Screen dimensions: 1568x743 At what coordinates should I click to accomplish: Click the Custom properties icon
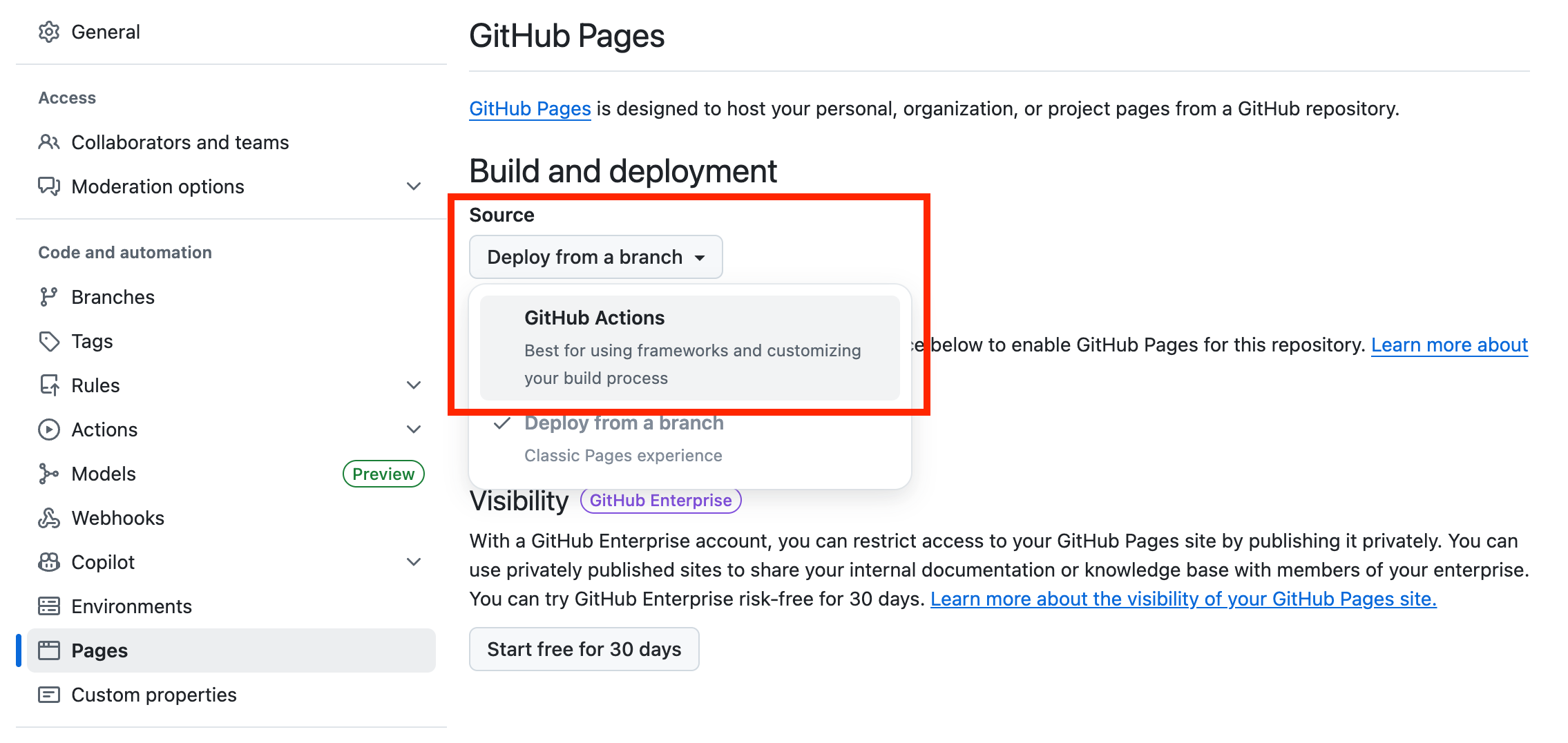pos(48,695)
